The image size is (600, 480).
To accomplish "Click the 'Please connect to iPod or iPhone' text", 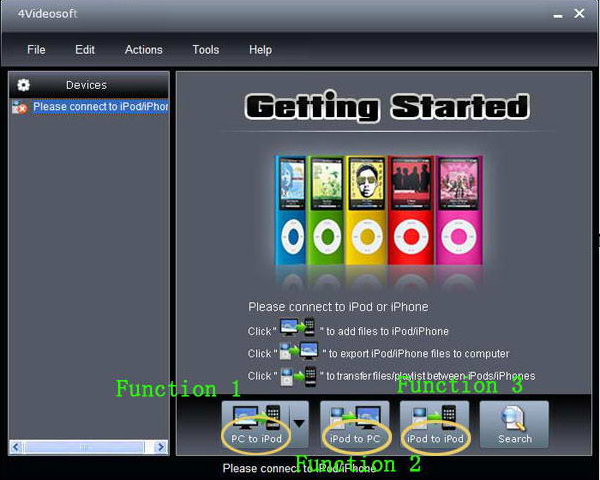I will [338, 307].
